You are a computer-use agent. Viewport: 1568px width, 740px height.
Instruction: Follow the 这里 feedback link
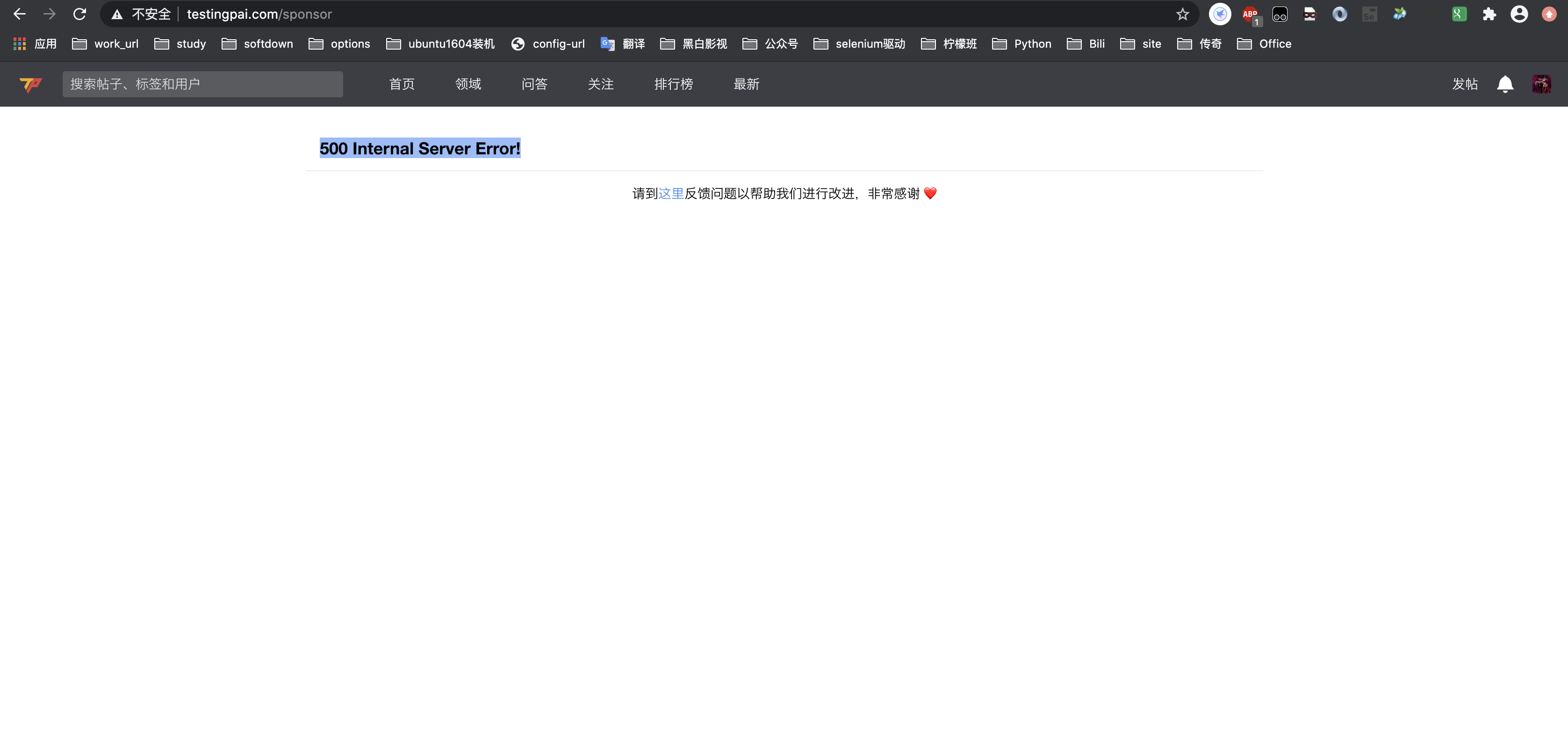671,194
